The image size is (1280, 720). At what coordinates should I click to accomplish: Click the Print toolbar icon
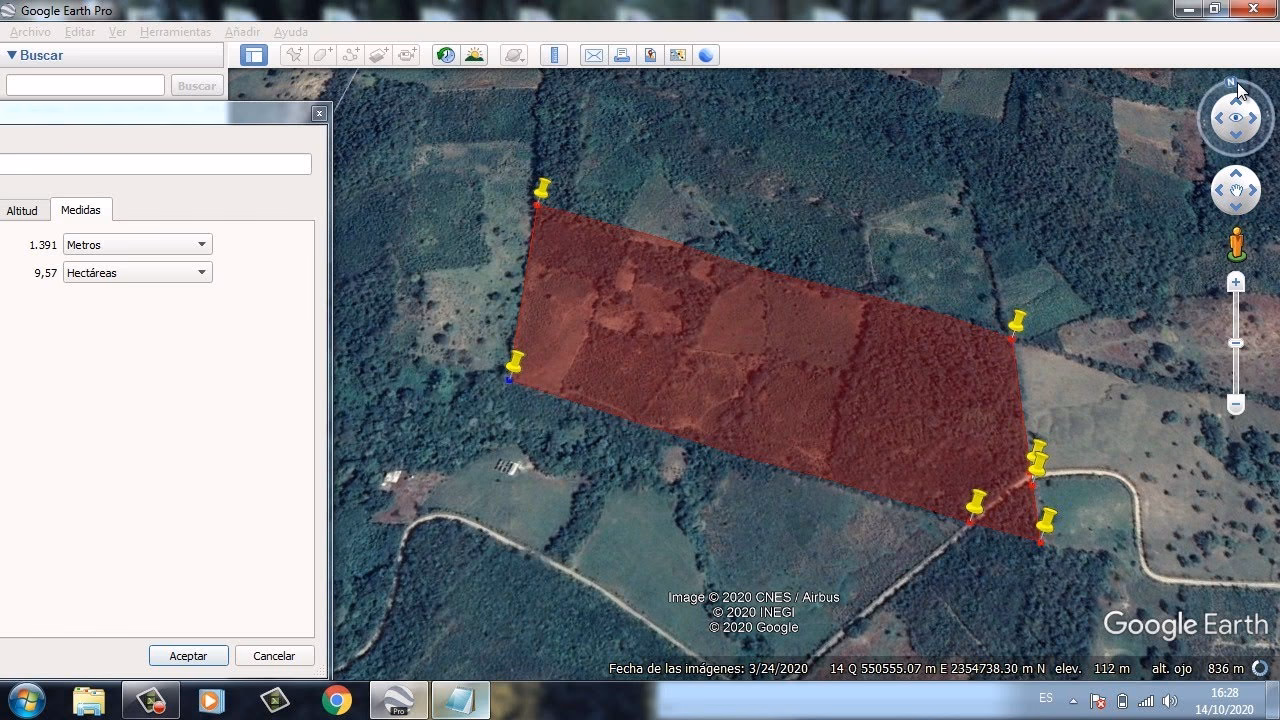point(622,55)
